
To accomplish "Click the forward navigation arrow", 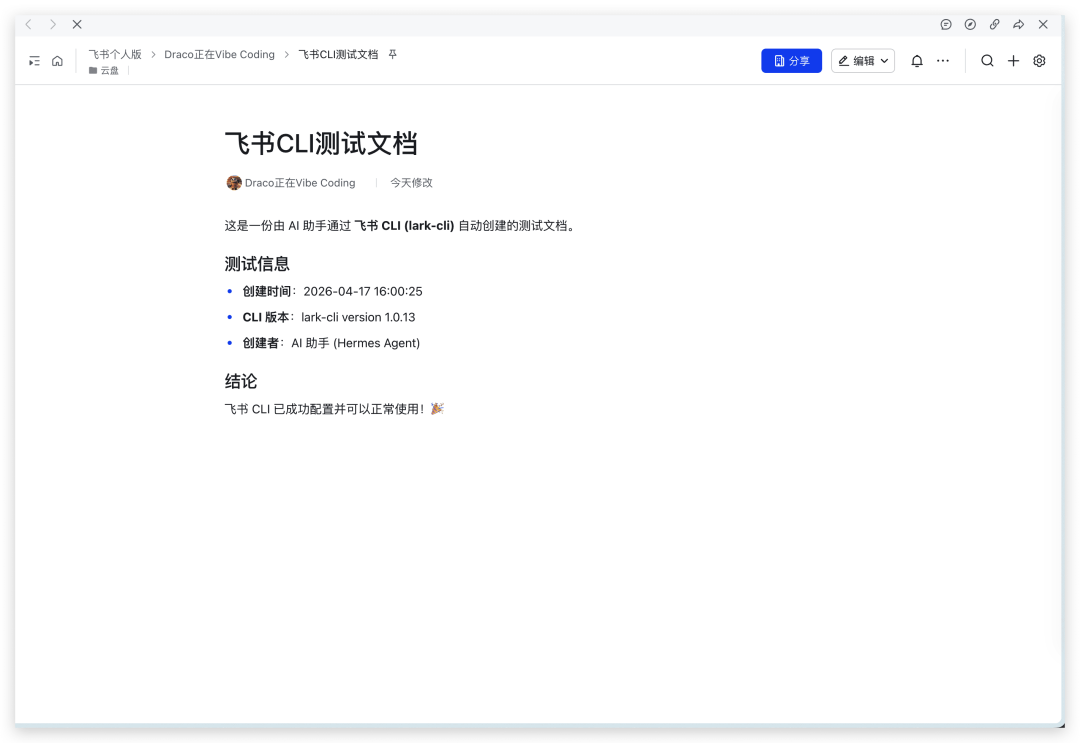I will click(53, 24).
